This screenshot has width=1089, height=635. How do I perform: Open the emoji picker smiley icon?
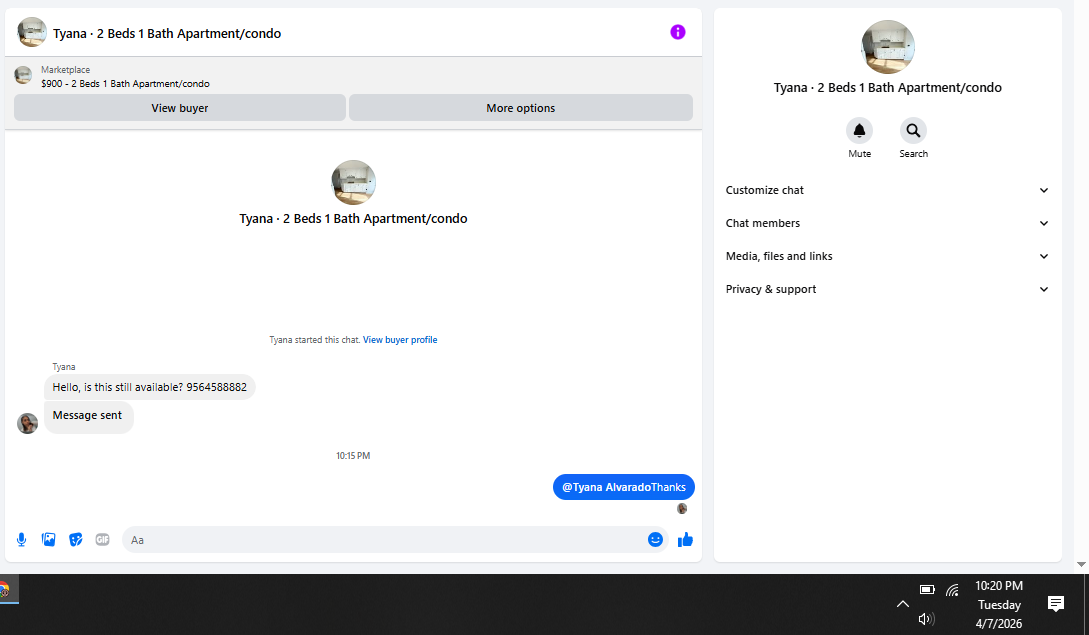pyautogui.click(x=655, y=540)
